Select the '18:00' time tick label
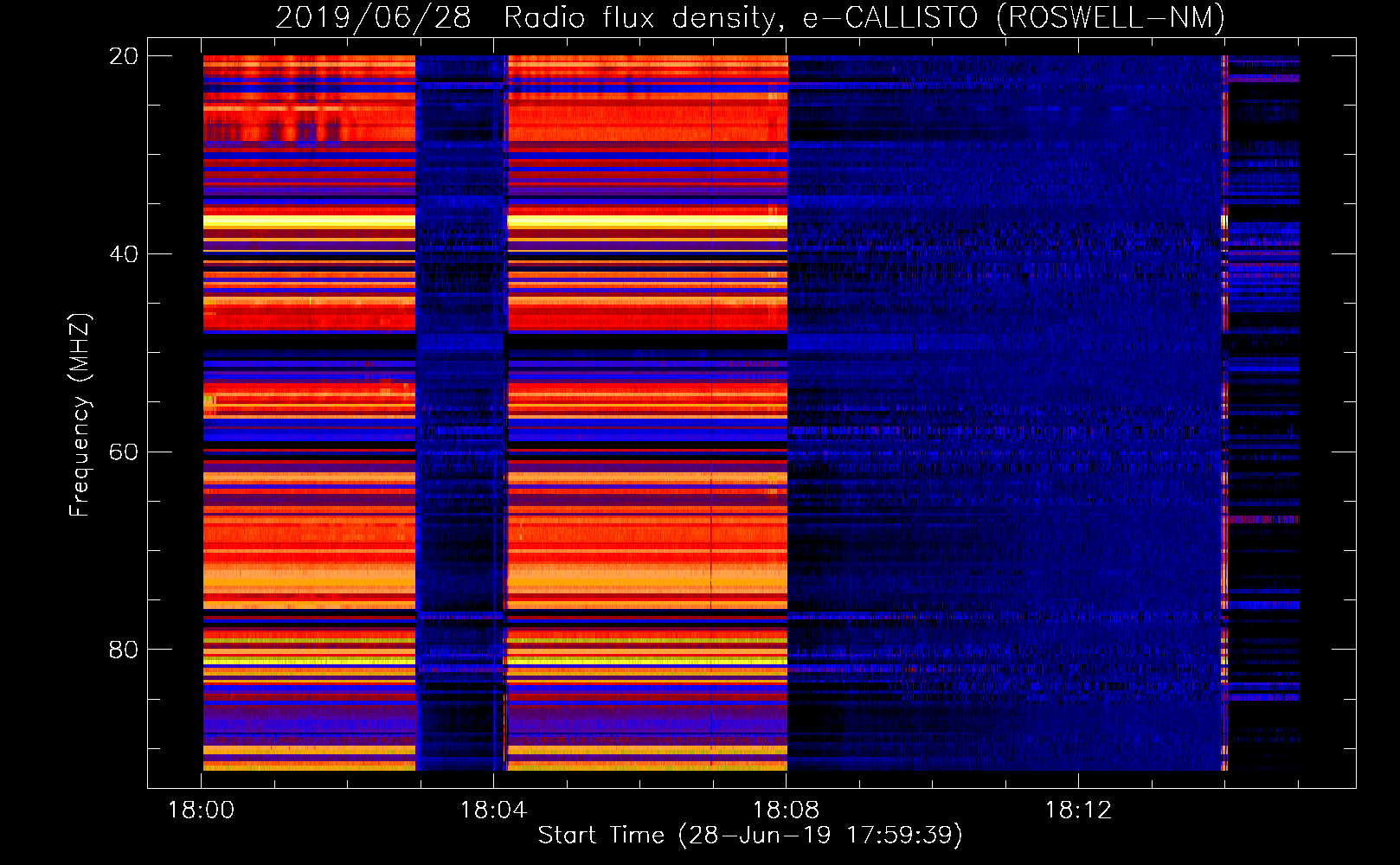This screenshot has height=865, width=1400. [201, 811]
